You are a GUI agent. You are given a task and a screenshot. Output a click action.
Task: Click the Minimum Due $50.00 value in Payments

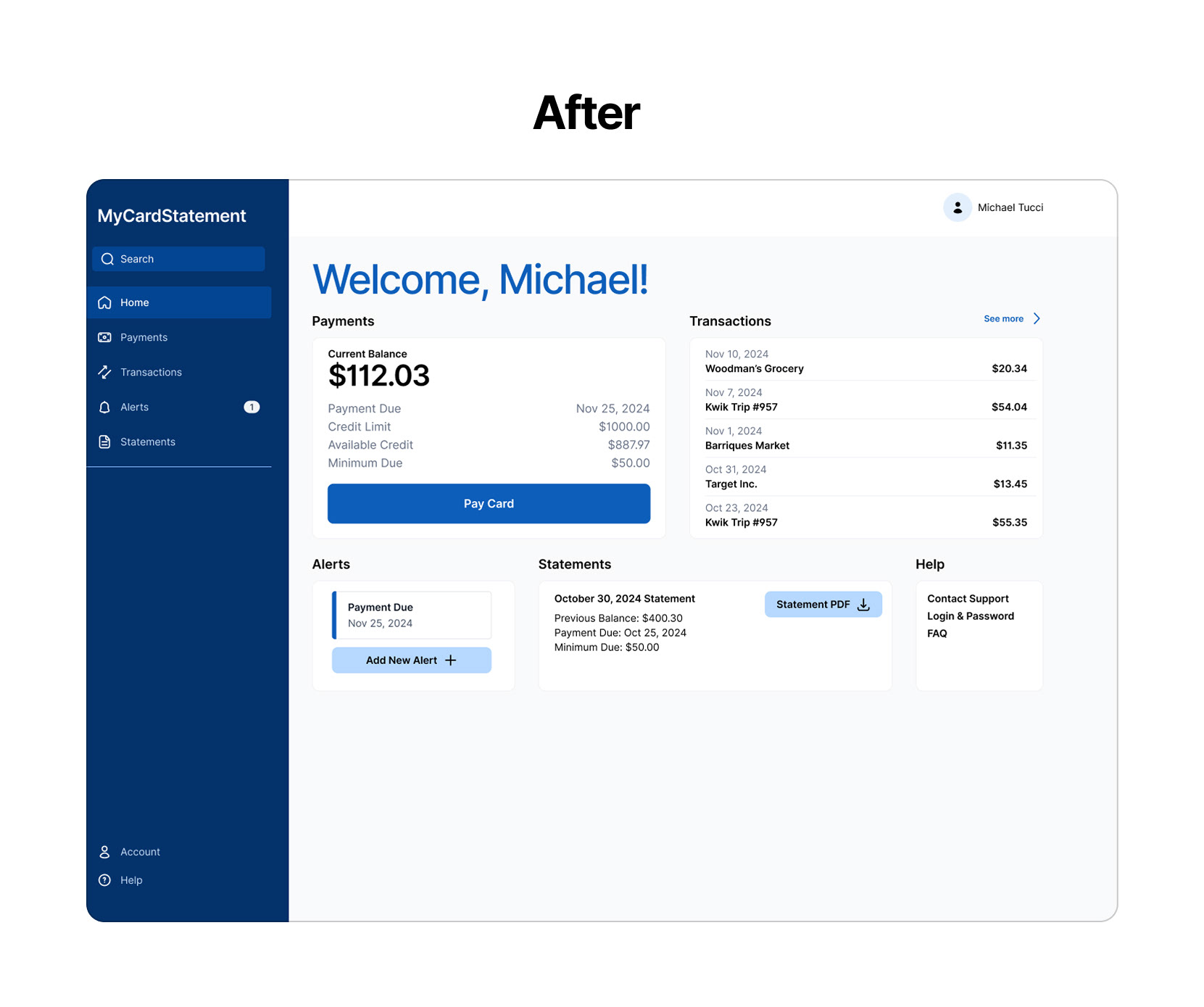tap(630, 463)
